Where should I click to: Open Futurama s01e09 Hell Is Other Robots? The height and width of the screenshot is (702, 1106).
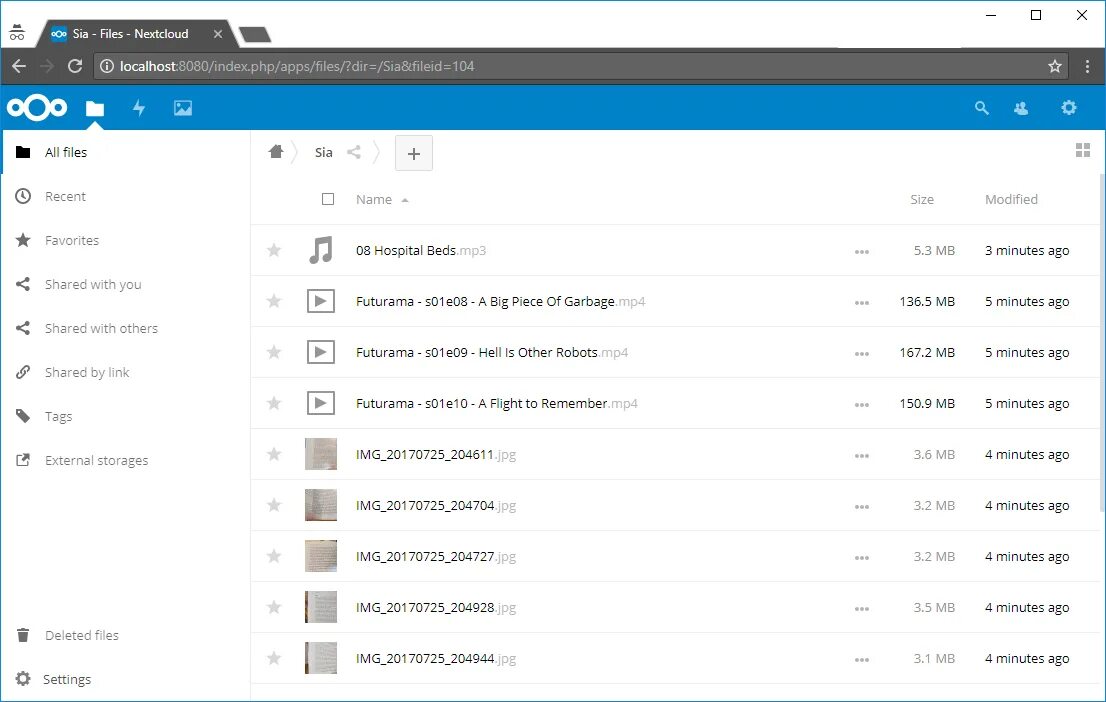click(x=492, y=352)
